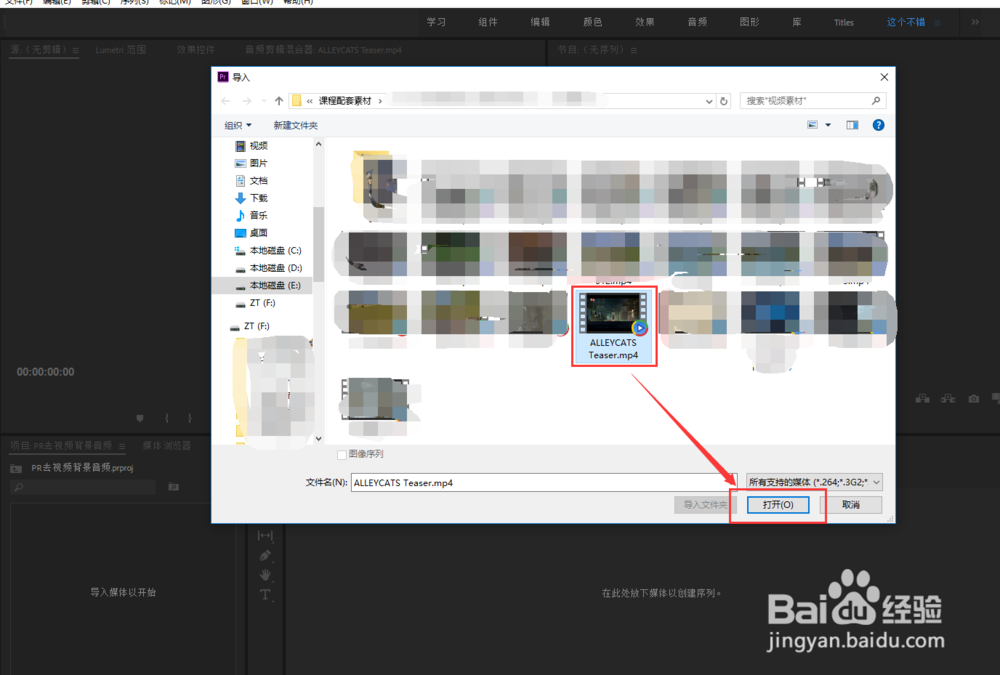Select the Slip tool in tools panel

(265, 535)
